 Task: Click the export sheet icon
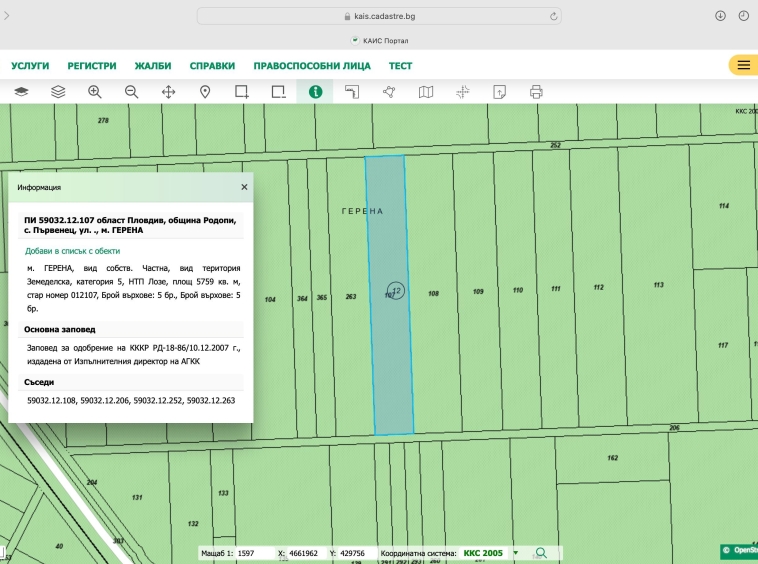coord(499,91)
